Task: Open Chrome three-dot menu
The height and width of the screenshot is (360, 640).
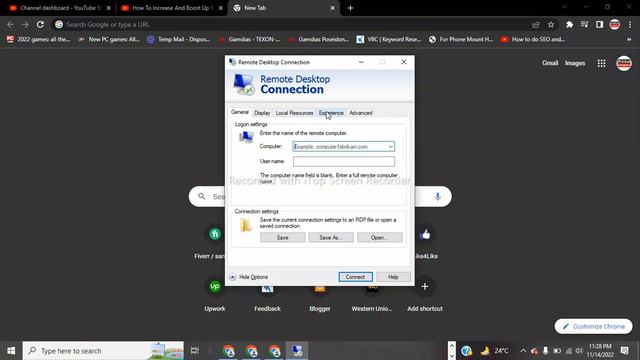Action: 630,24
